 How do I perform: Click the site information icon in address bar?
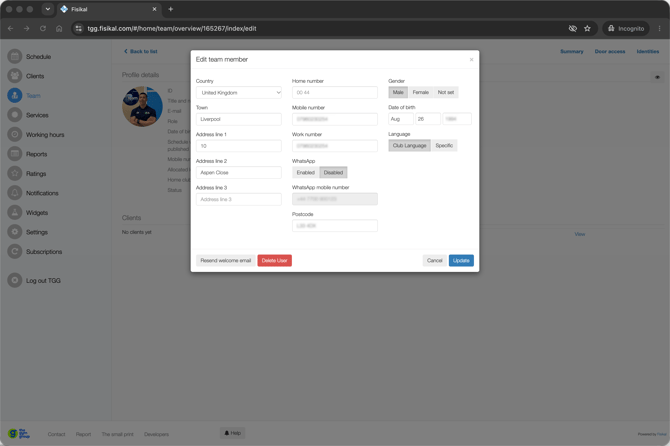tap(79, 29)
